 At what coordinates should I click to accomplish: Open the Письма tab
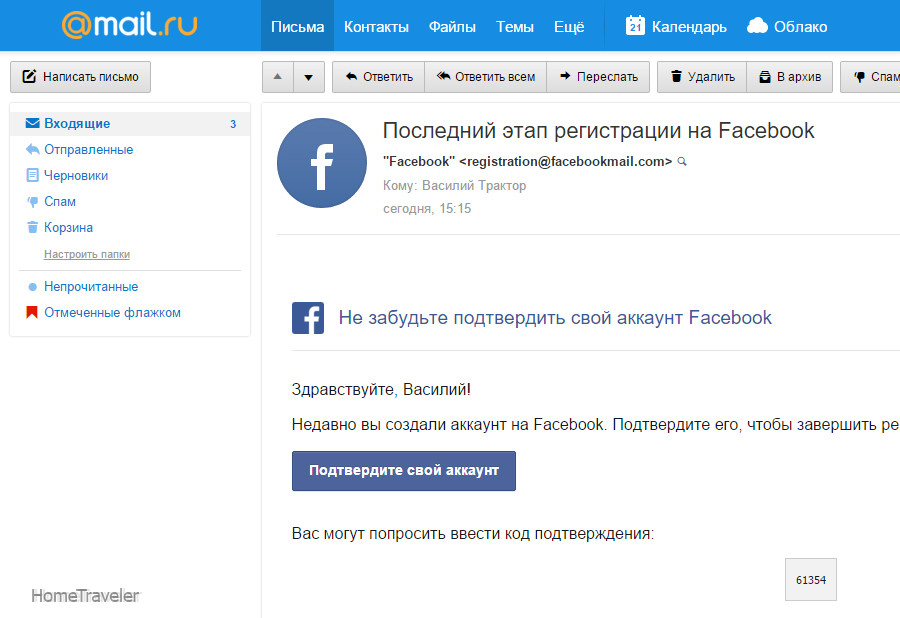(x=298, y=26)
